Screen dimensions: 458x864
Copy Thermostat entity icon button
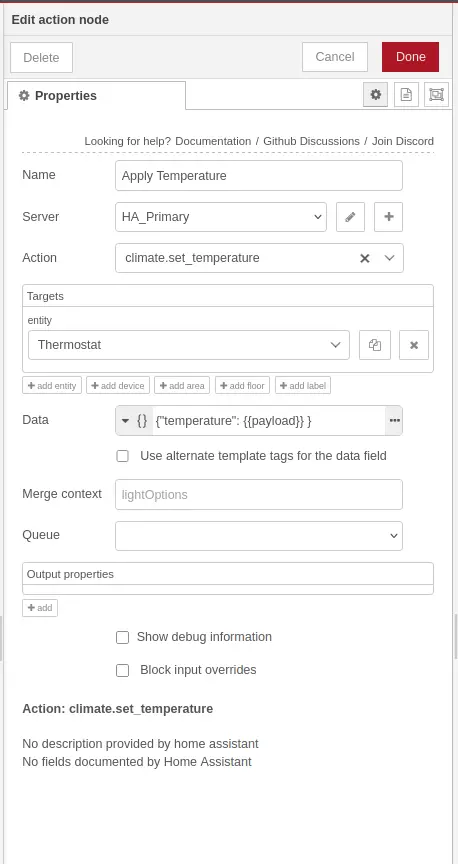click(375, 345)
